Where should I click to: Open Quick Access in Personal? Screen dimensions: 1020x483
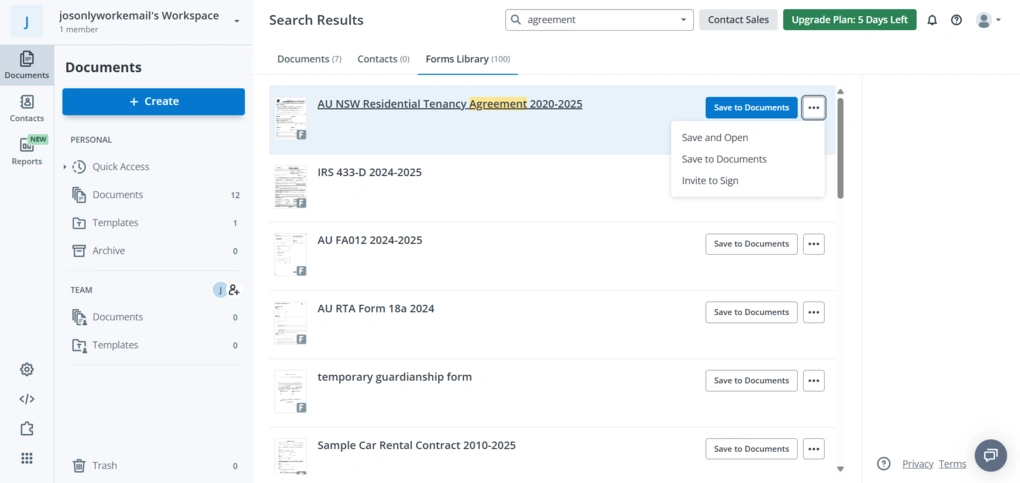121,167
